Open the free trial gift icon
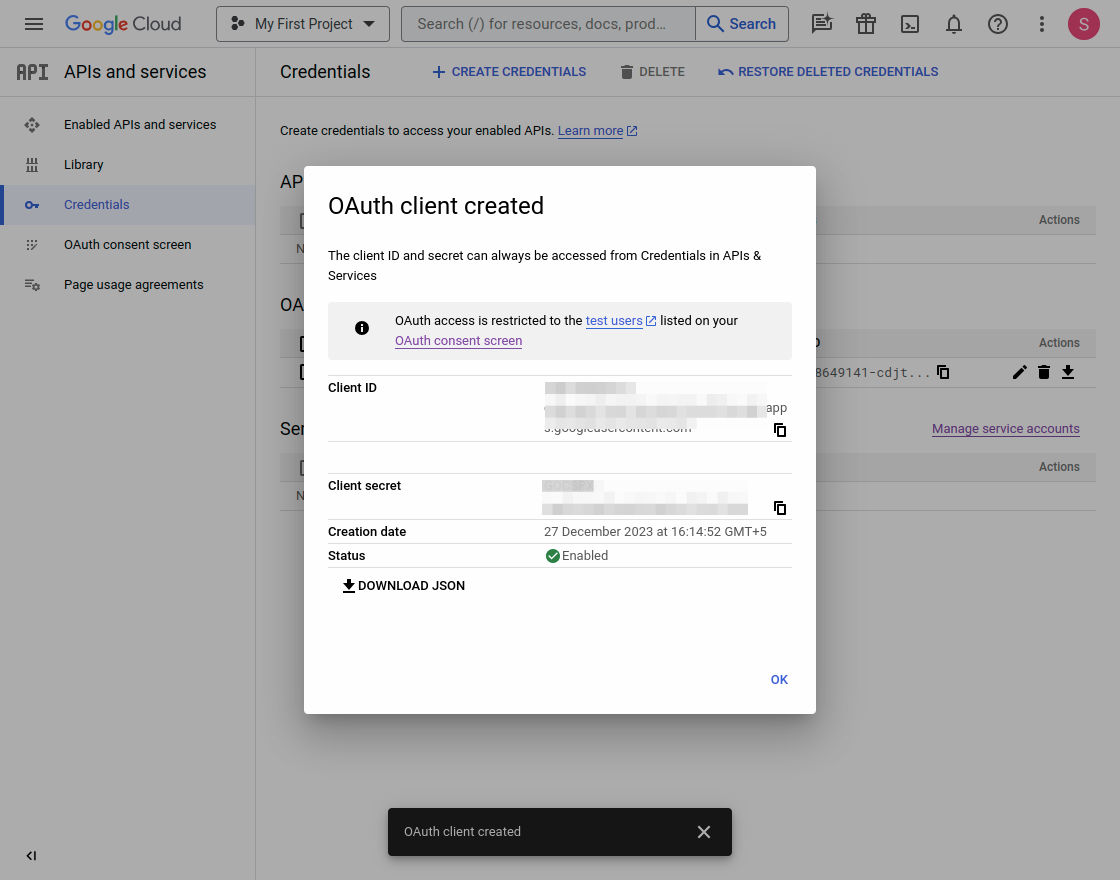This screenshot has height=880, width=1120. click(x=866, y=24)
